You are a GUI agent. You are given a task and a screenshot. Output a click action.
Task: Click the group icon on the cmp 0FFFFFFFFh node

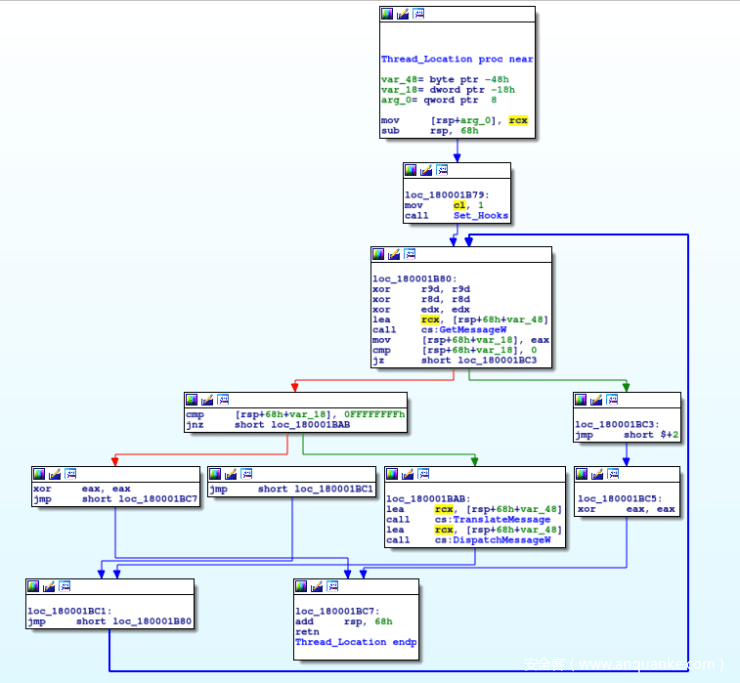(223, 399)
